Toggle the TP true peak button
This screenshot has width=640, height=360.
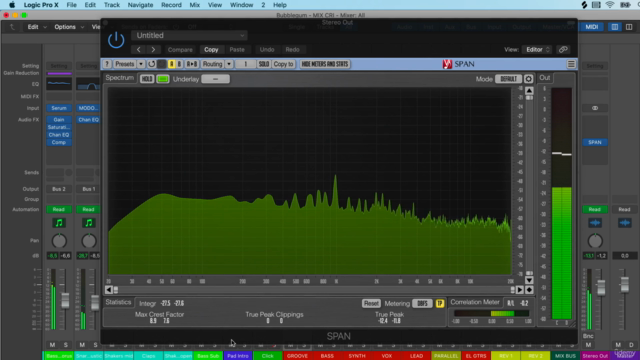point(440,303)
